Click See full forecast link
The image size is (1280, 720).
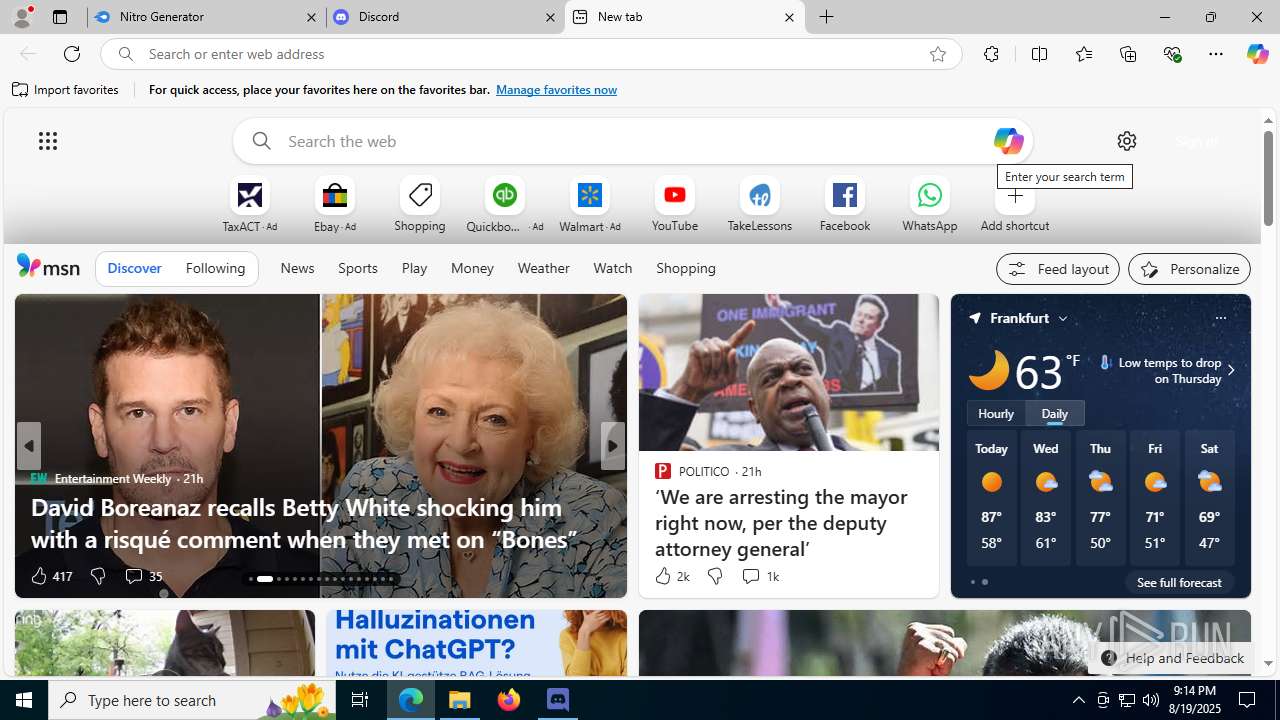[1179, 582]
